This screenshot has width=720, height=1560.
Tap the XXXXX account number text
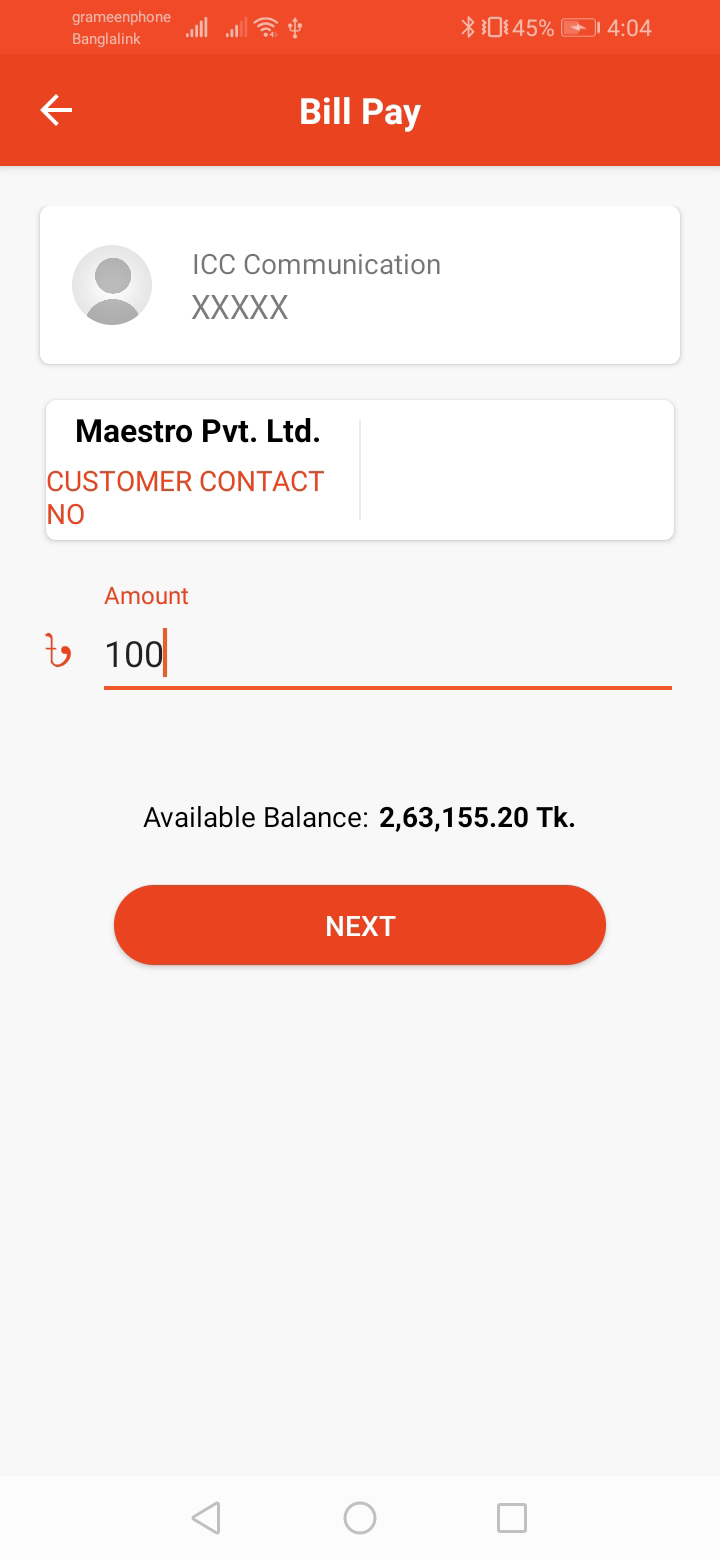[x=240, y=307]
